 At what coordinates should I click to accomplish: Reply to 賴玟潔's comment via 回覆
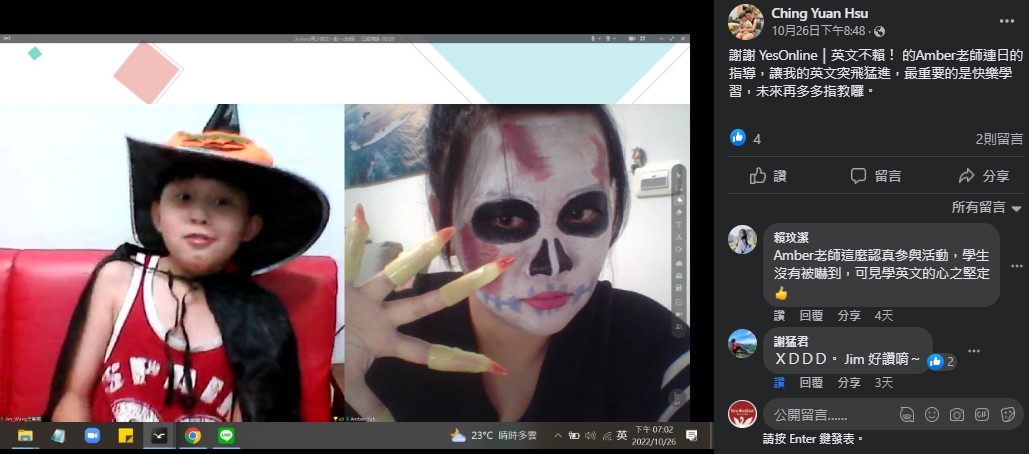pyautogui.click(x=811, y=316)
